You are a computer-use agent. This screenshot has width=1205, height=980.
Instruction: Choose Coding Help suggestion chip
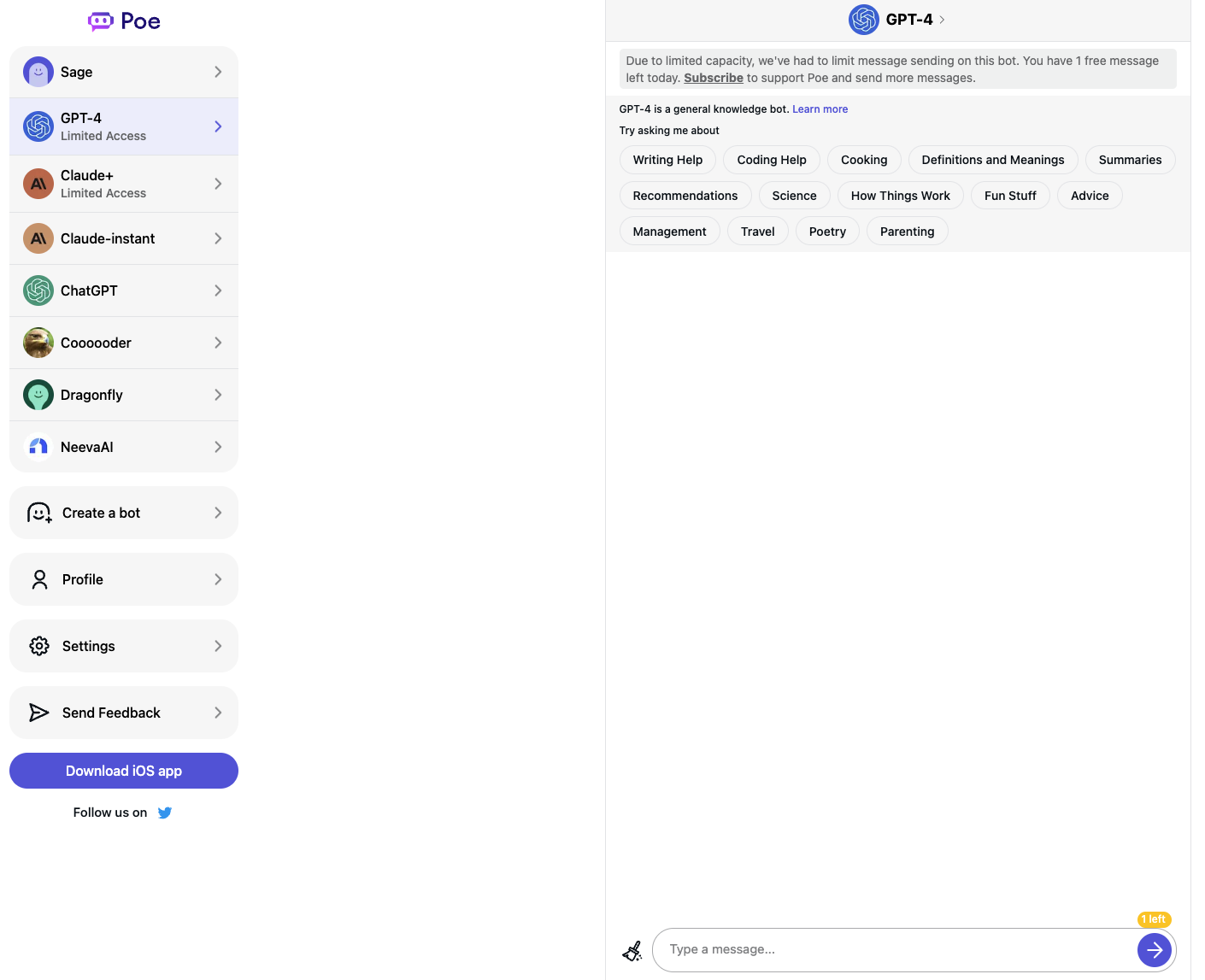(x=772, y=160)
